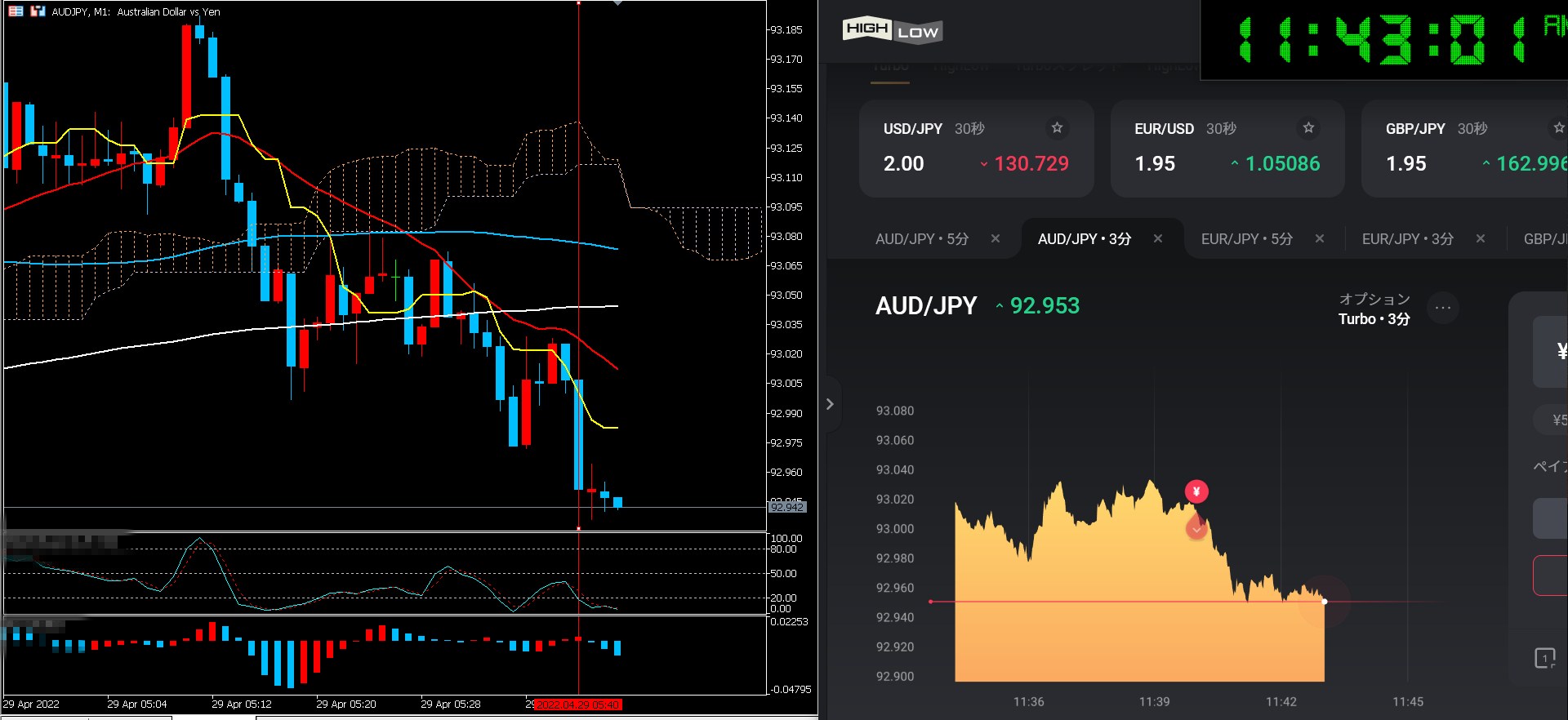Select the EUR/JPY 5分 tab
1568x720 pixels.
tap(1246, 239)
